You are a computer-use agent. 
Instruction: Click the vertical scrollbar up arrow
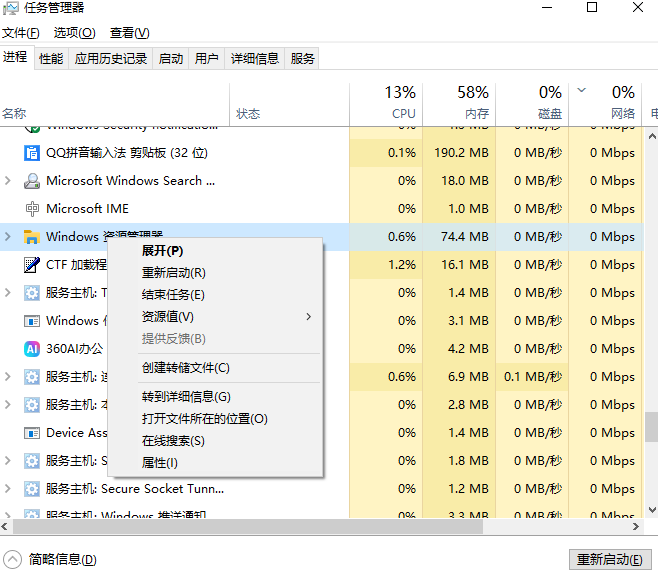(652, 136)
